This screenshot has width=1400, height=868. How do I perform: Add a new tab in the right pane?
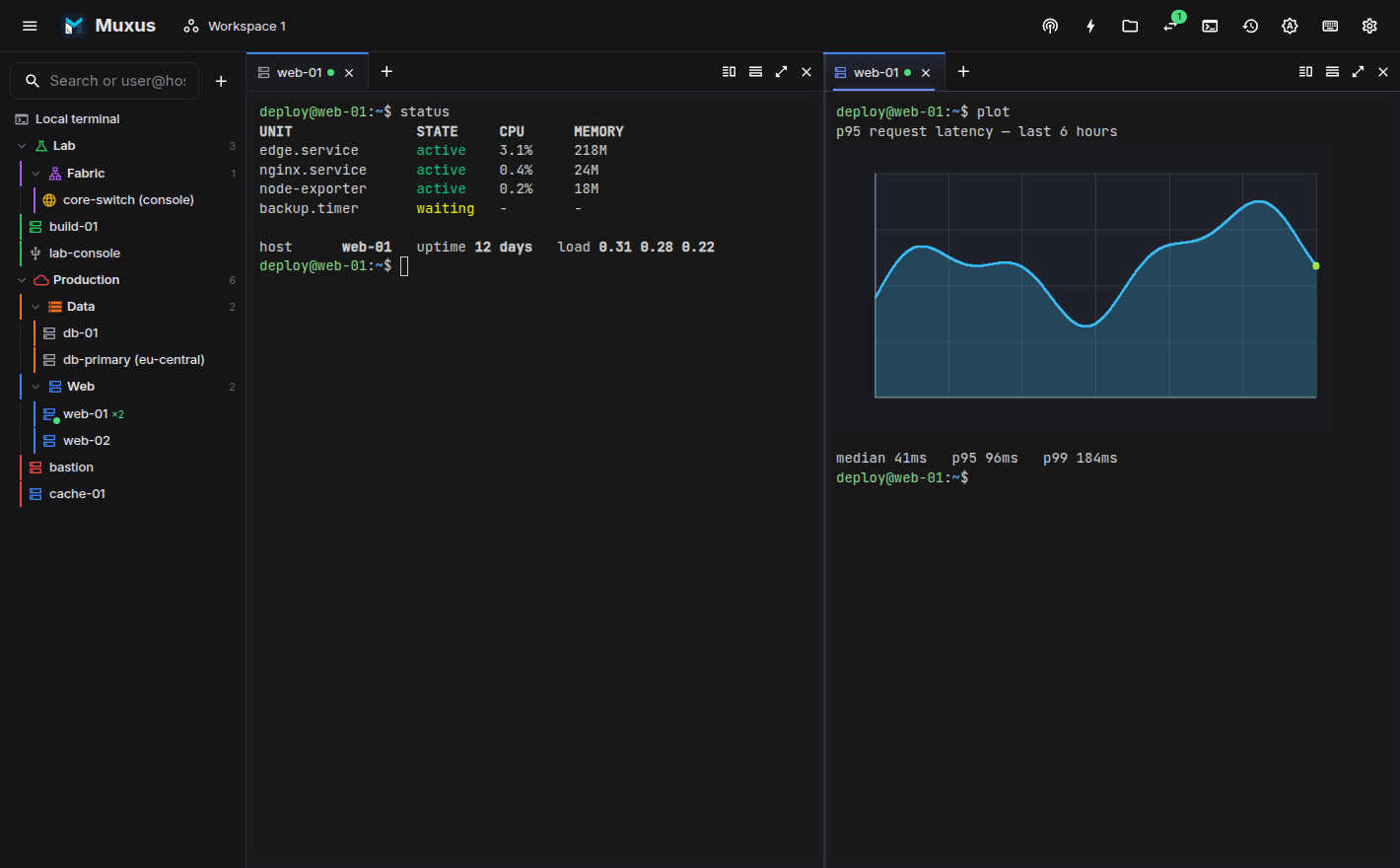click(x=963, y=71)
